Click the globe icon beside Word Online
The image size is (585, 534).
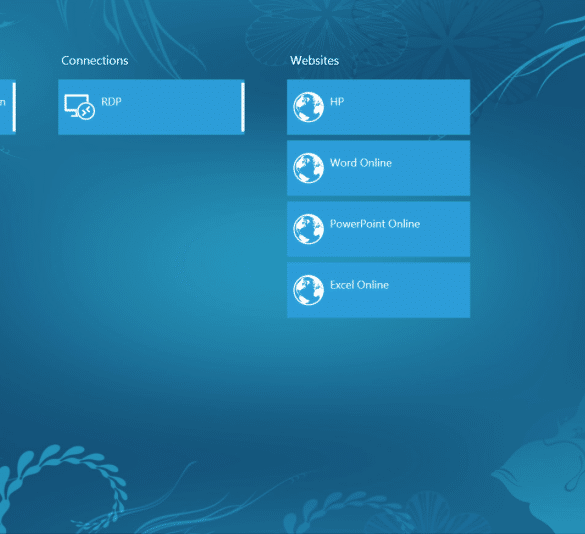pos(308,168)
